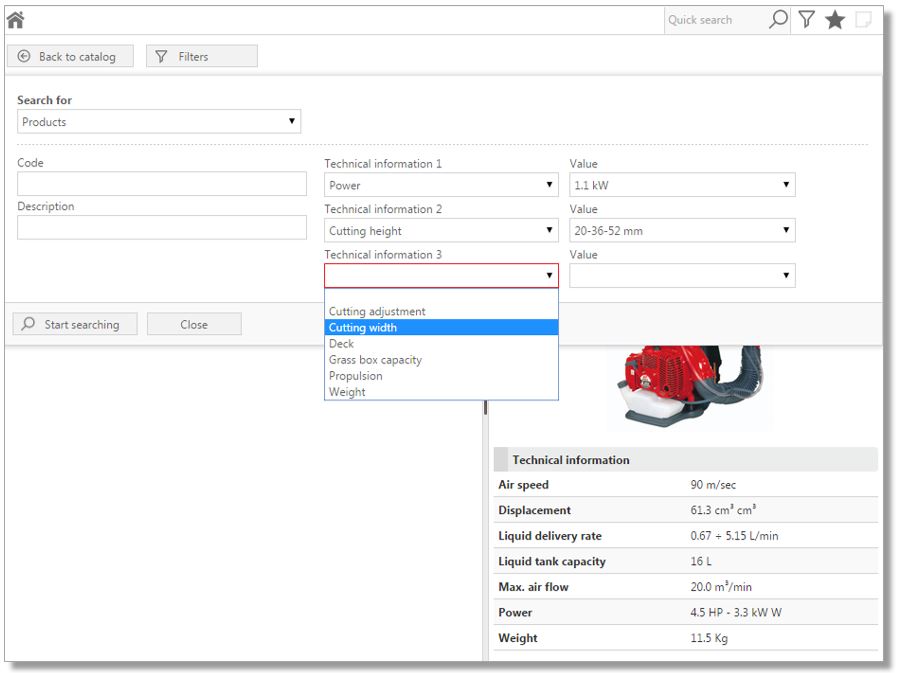Open the filter funnel icon in top bar
The image size is (898, 673).
pyautogui.click(x=806, y=19)
